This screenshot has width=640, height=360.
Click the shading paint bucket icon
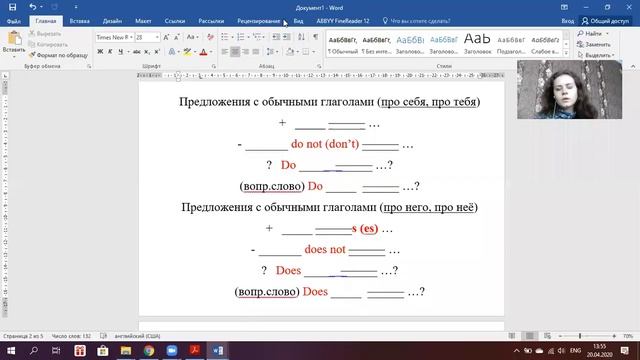tap(290, 52)
